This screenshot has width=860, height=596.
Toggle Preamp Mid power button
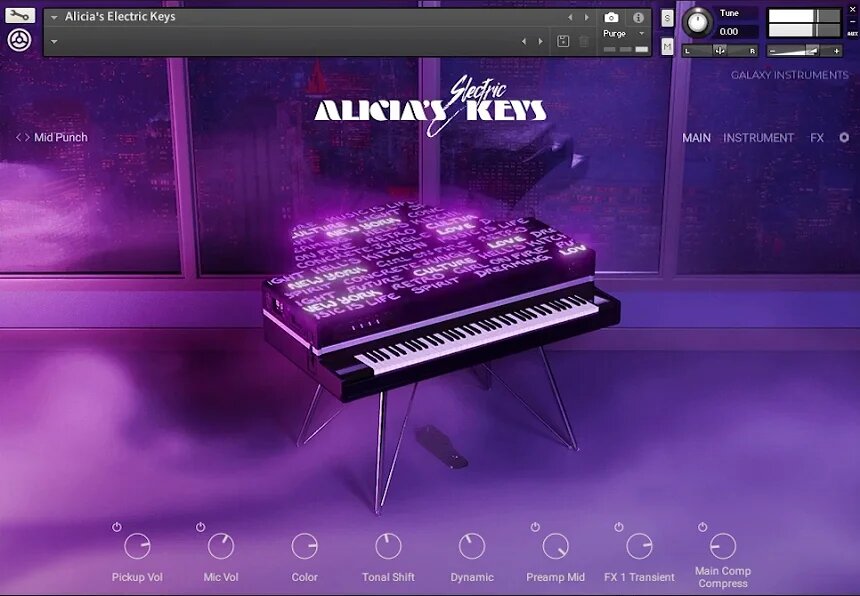tap(535, 527)
